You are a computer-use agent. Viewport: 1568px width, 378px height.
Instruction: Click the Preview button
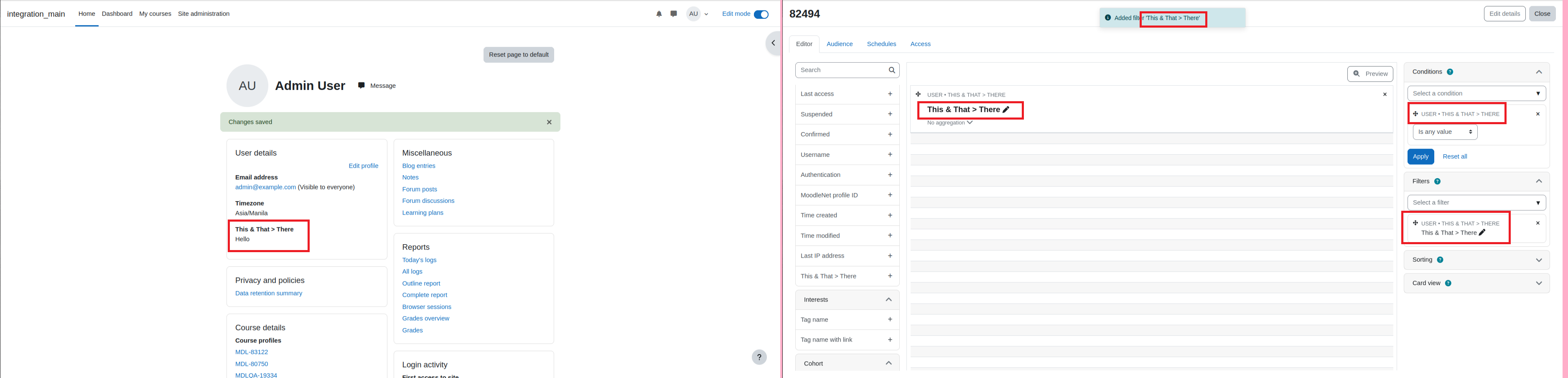(x=1370, y=74)
